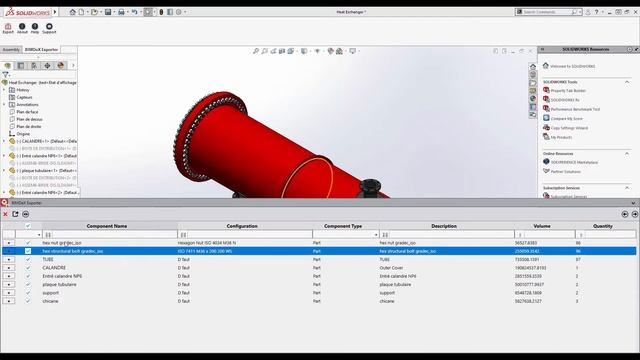Open the FeatureManager design tree tab icon
The height and width of the screenshot is (360, 640).
tap(7, 65)
